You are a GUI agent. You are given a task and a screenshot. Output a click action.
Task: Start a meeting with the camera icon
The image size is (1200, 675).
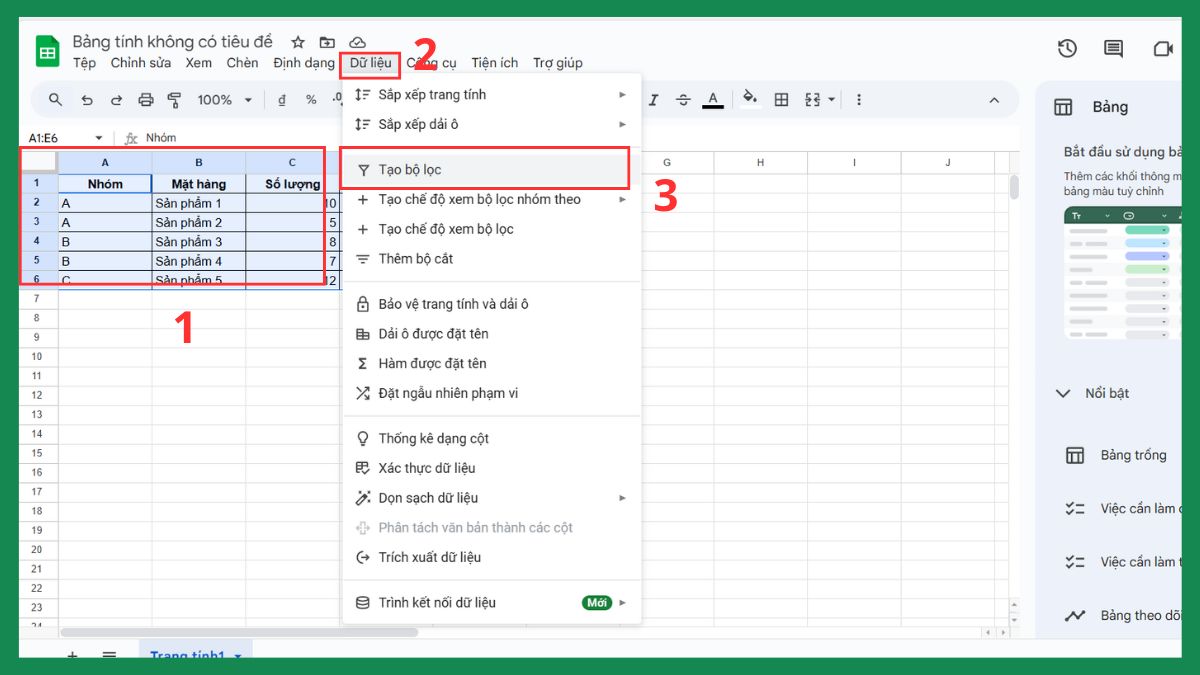[1162, 48]
